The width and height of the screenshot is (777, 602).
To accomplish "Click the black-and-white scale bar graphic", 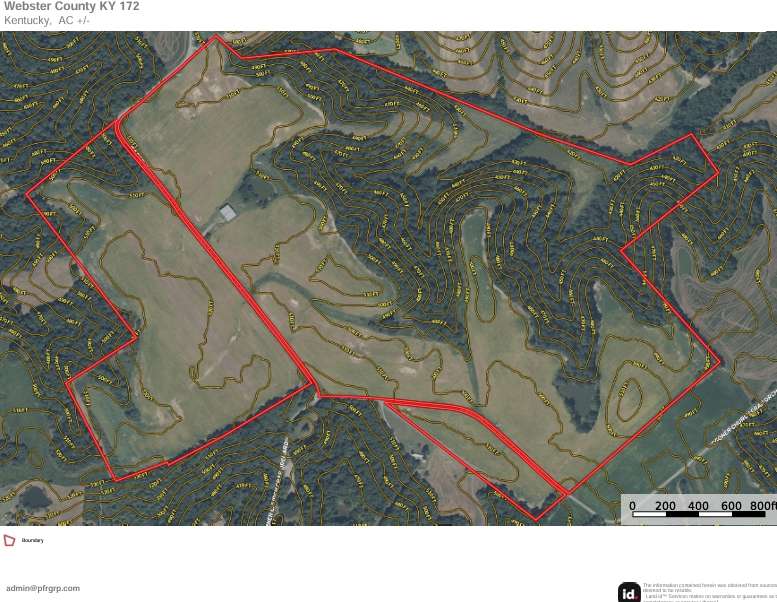I will point(699,514).
